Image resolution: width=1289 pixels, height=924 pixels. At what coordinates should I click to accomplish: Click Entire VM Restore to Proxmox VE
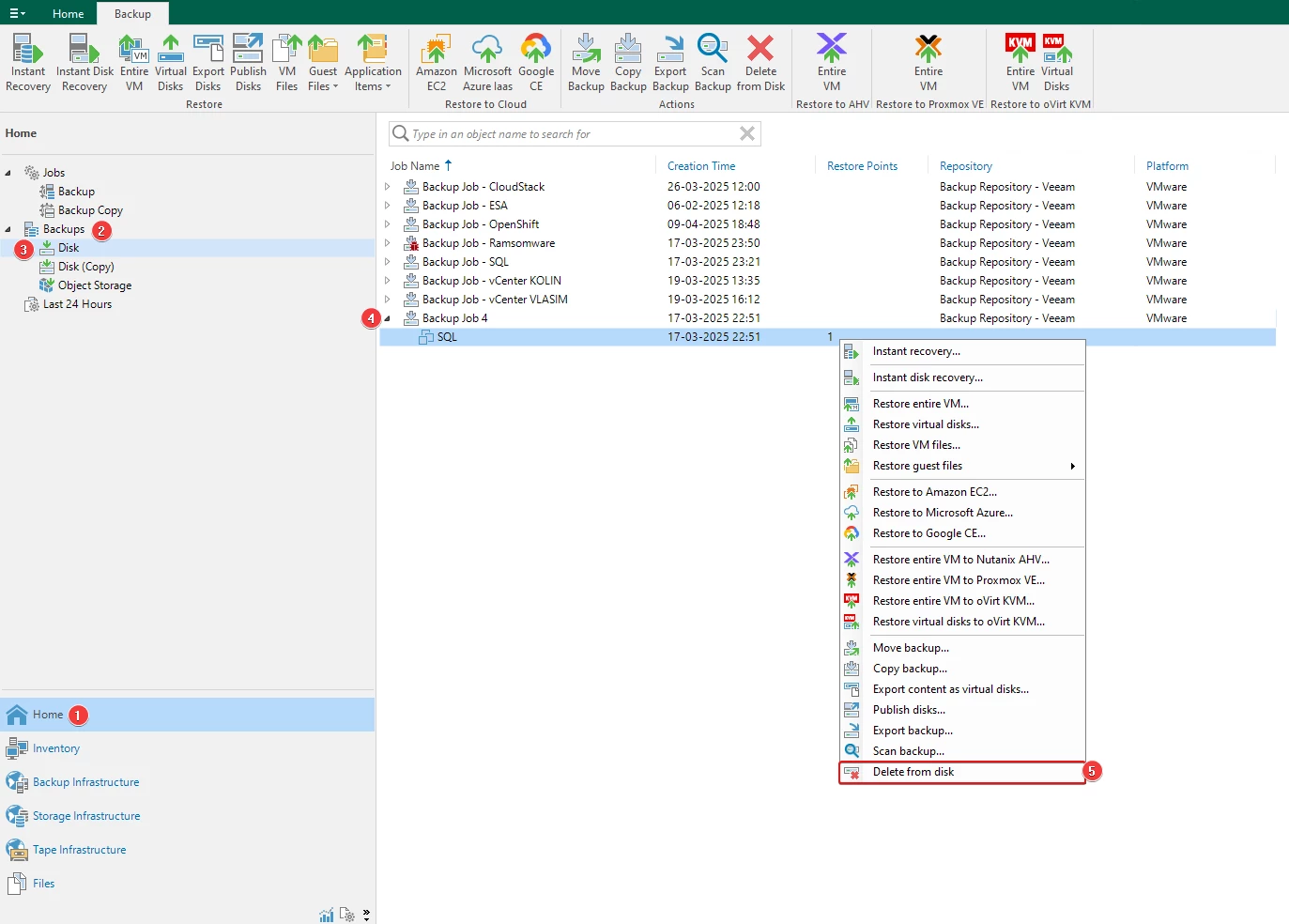[928, 63]
